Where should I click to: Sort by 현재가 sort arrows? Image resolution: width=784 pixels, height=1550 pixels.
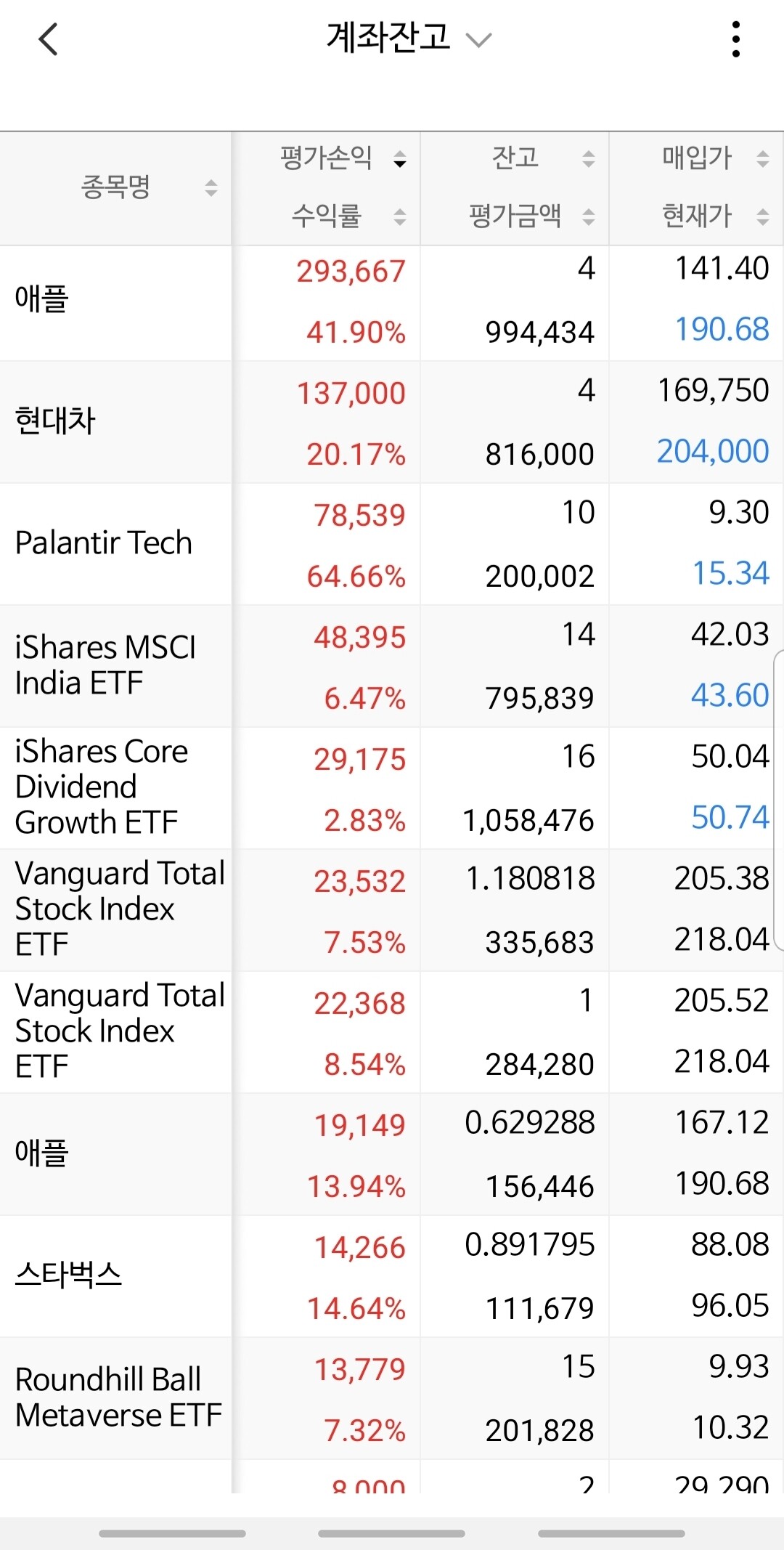click(x=763, y=216)
